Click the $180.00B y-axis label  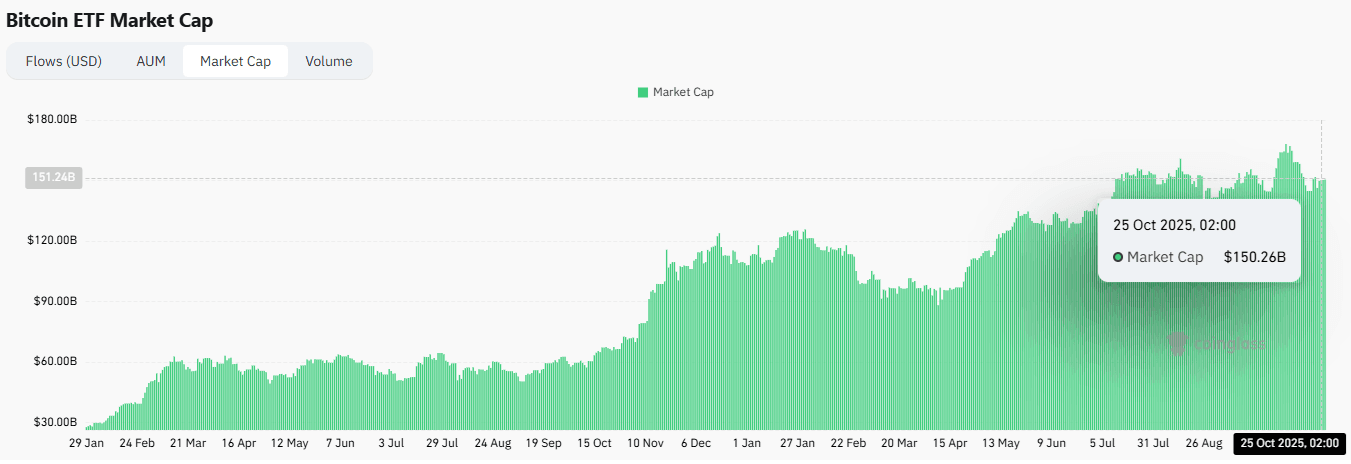(x=52, y=120)
